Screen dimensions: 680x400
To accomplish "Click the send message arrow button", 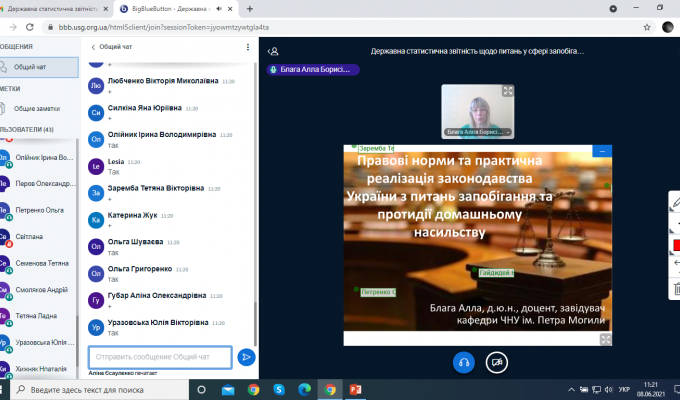I will pos(246,356).
